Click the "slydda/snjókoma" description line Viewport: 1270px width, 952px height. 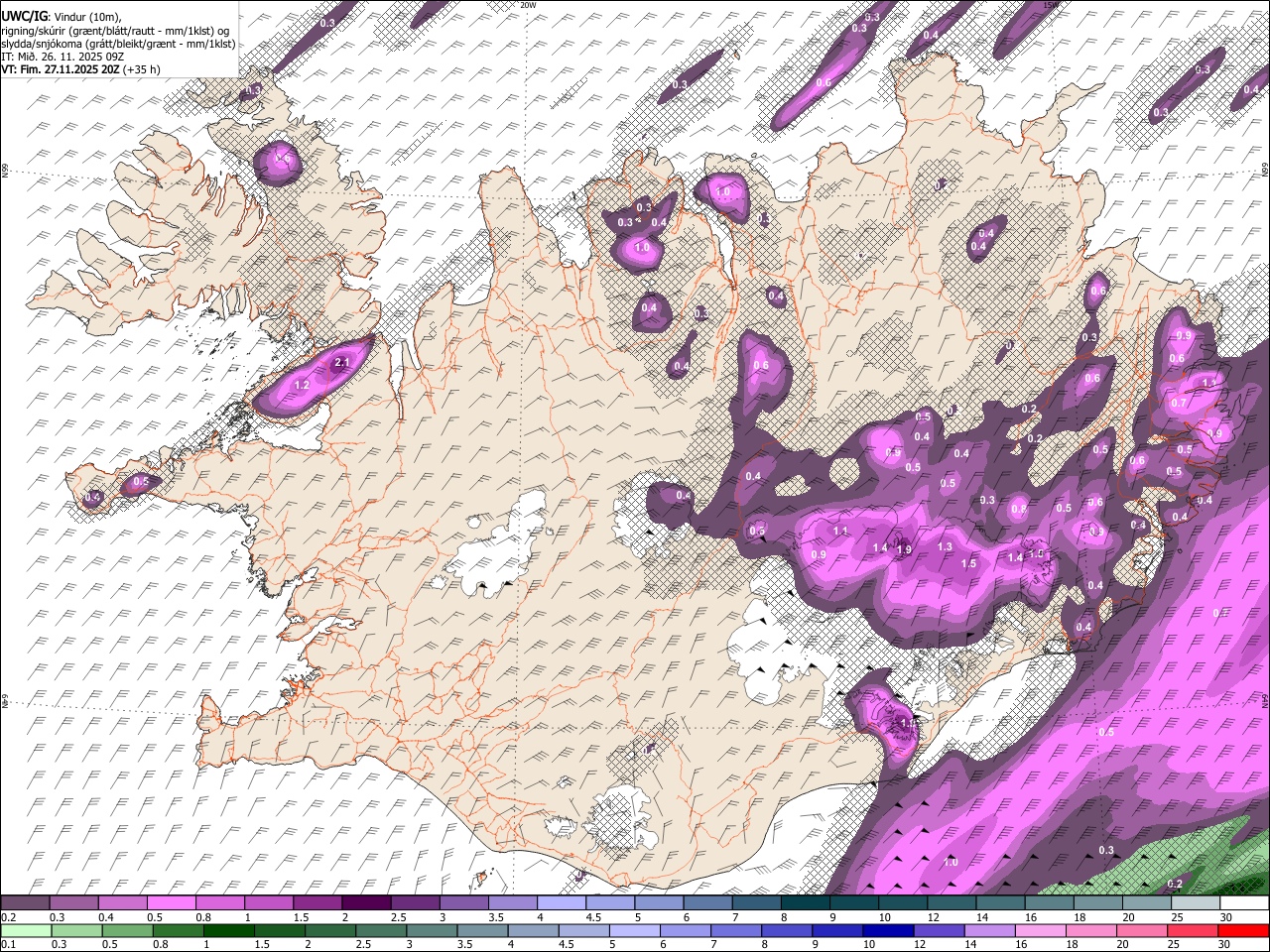118,44
